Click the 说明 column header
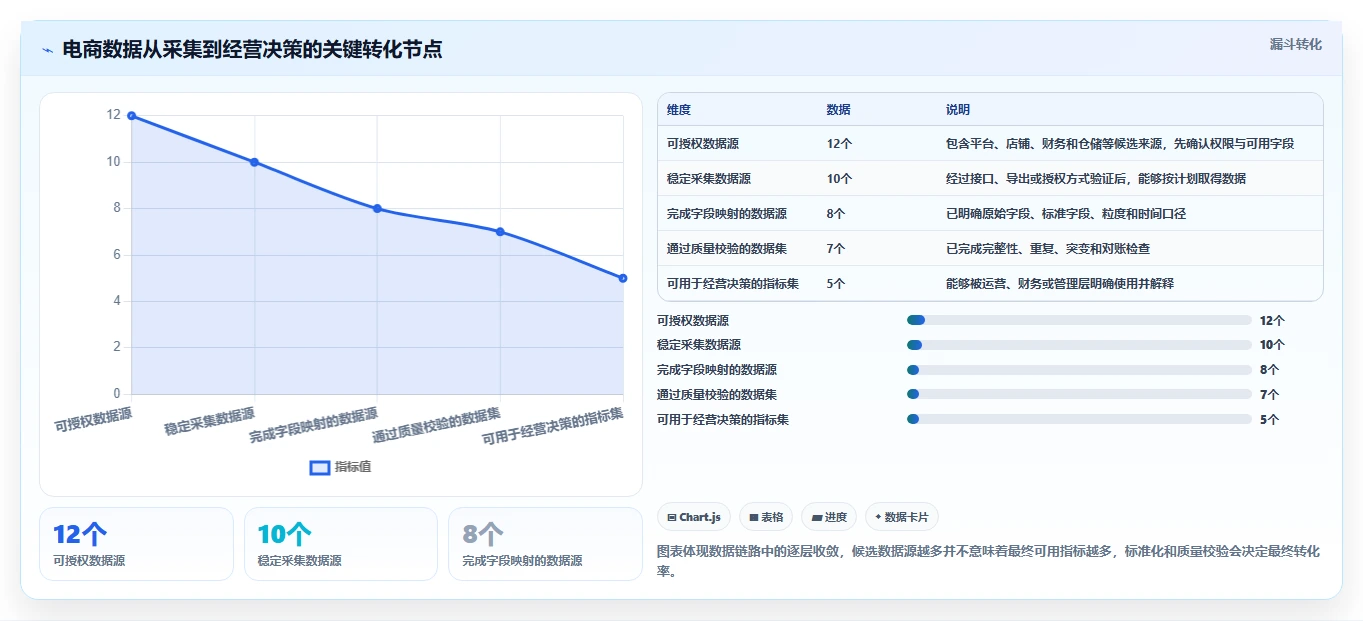 [958, 109]
